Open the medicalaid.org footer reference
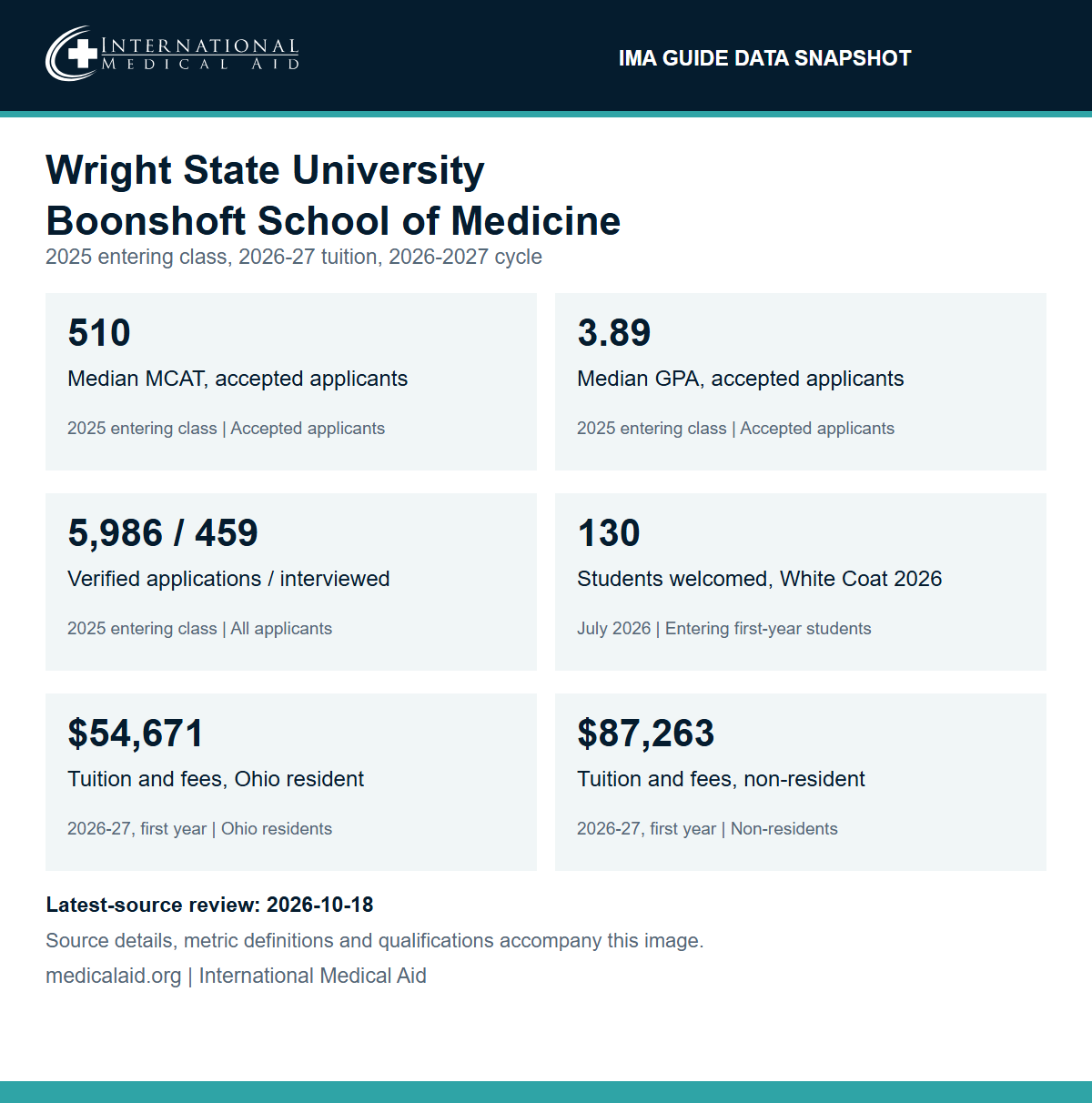1092x1103 pixels. [236, 976]
